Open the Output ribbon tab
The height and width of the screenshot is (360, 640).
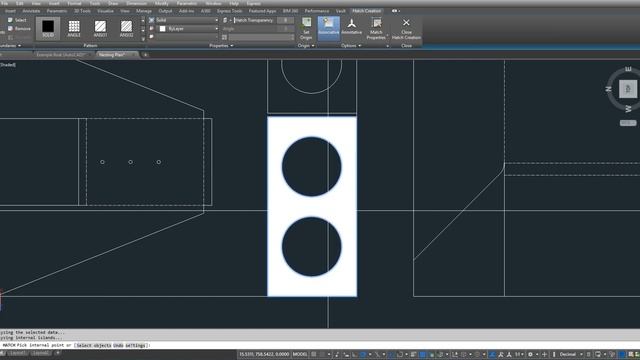(x=165, y=11)
